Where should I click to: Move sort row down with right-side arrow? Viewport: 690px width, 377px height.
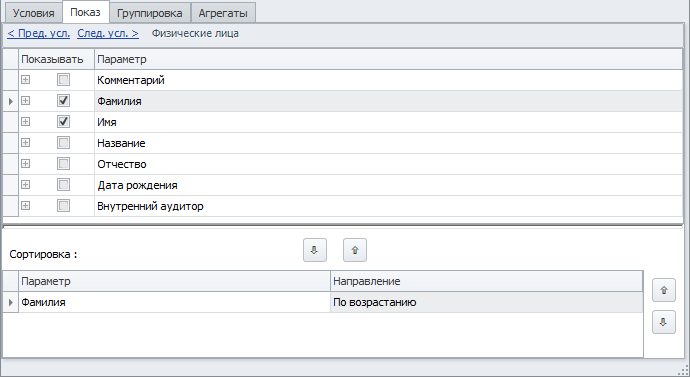point(664,322)
